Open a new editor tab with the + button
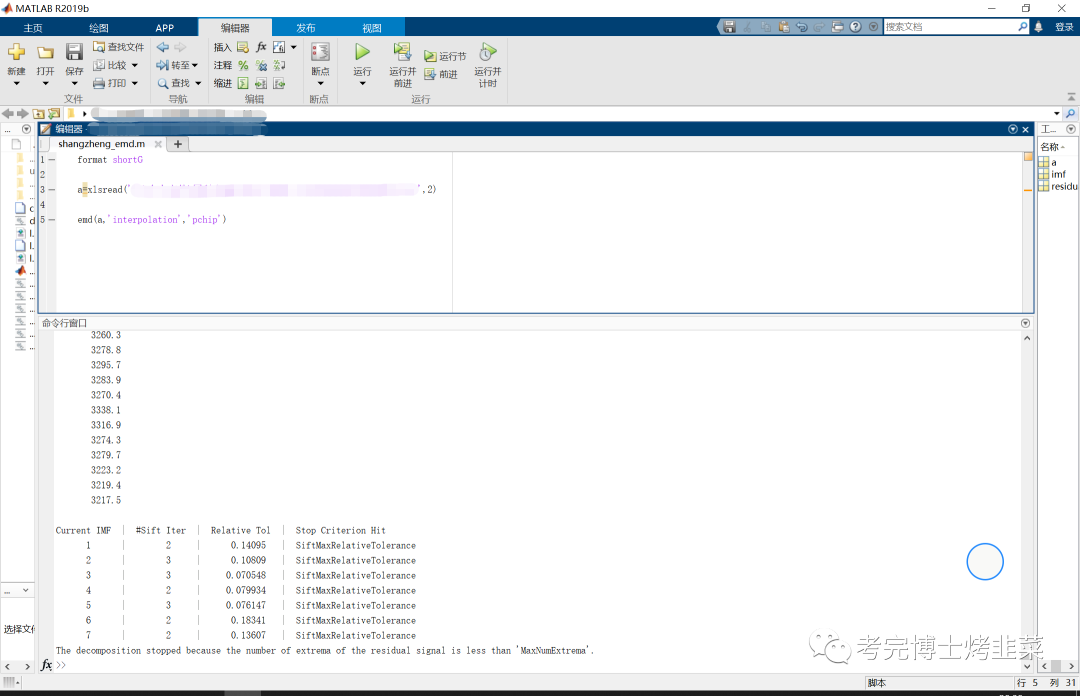The height and width of the screenshot is (696, 1080). pyautogui.click(x=177, y=143)
